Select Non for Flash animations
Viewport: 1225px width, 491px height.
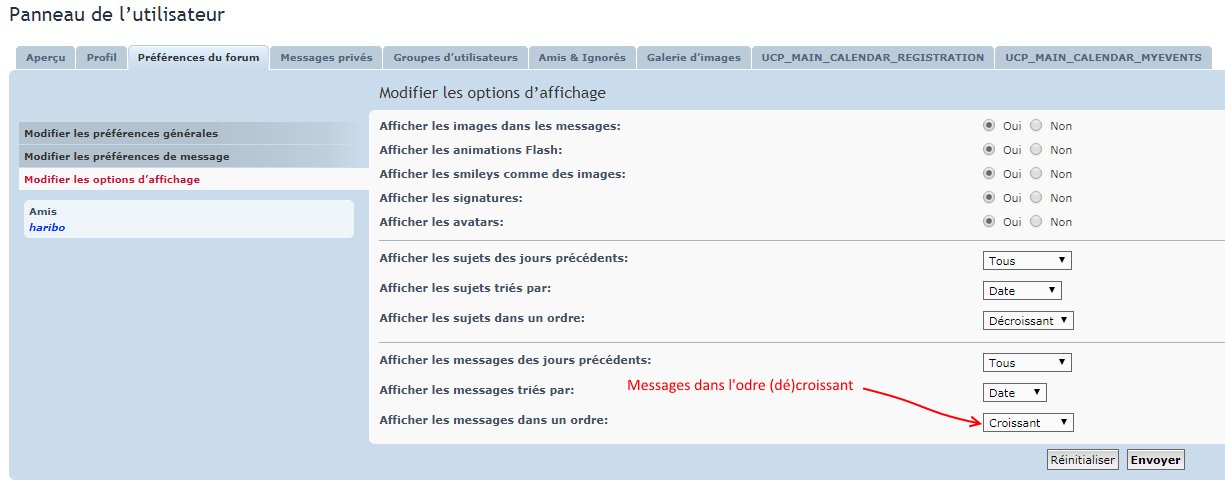(1036, 150)
